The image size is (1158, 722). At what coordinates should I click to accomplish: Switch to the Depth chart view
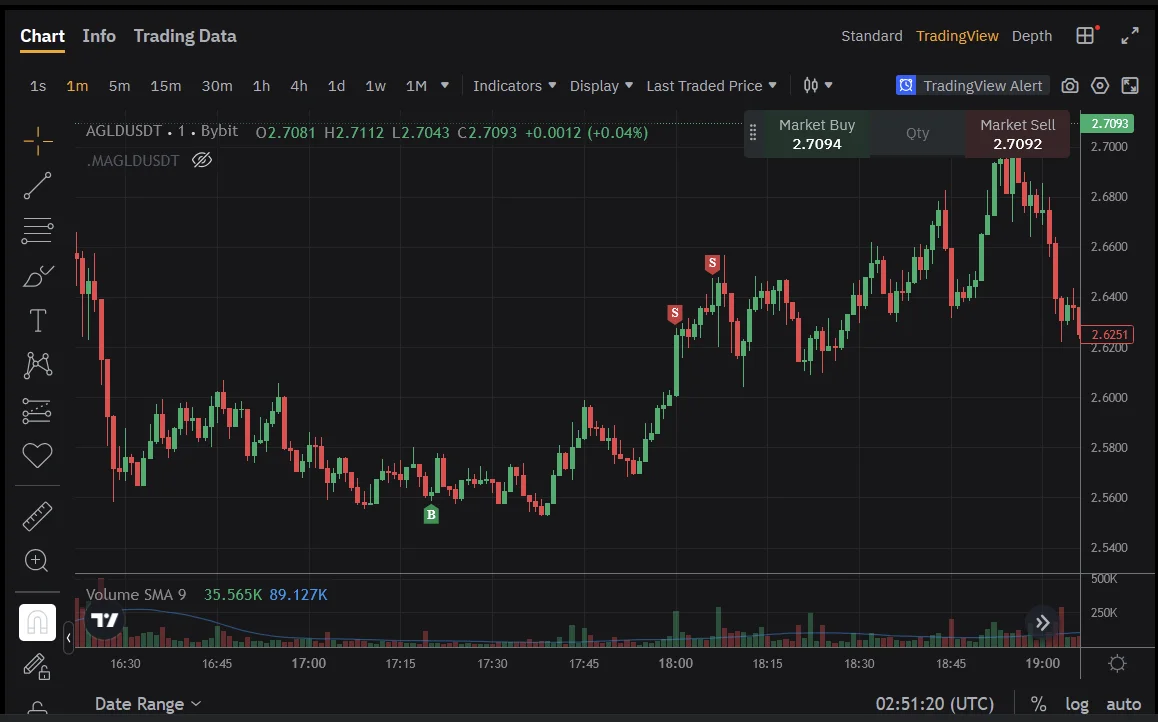[1032, 36]
